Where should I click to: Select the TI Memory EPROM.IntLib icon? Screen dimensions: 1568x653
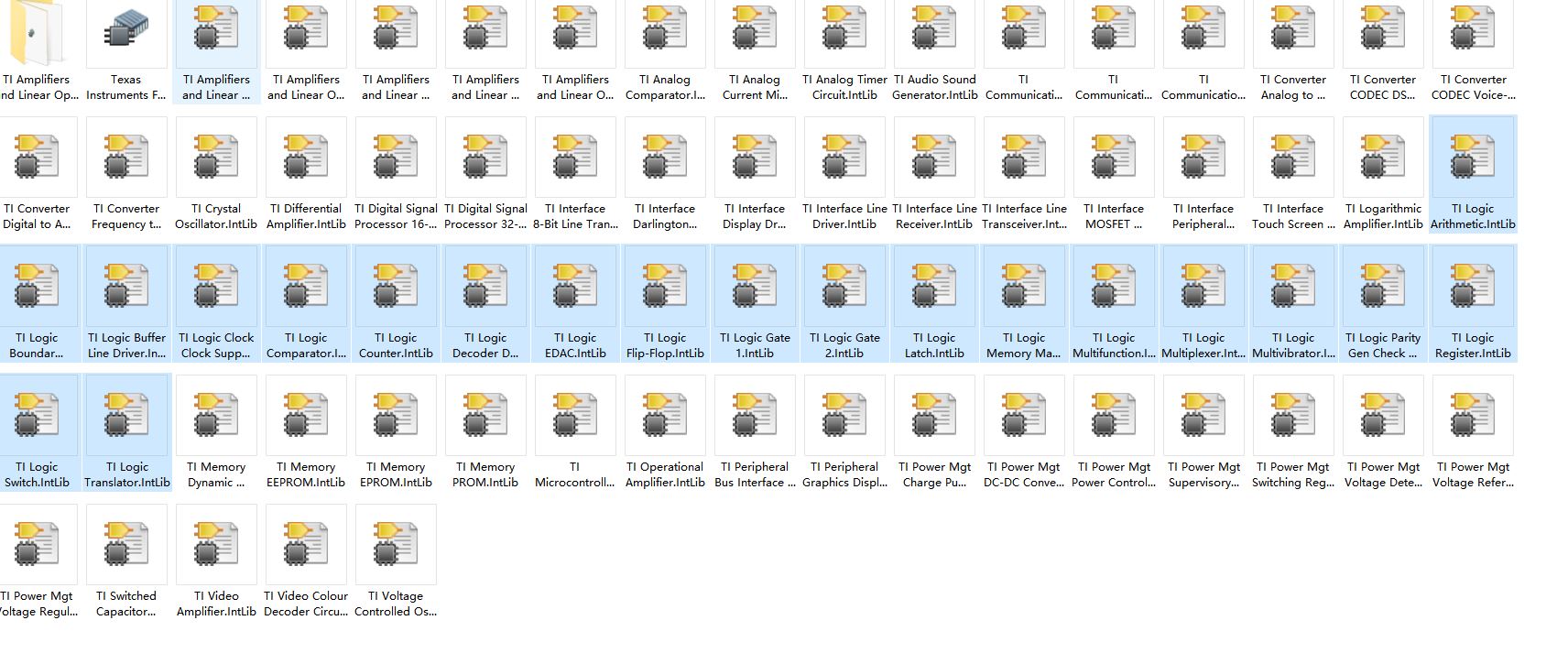click(x=396, y=415)
